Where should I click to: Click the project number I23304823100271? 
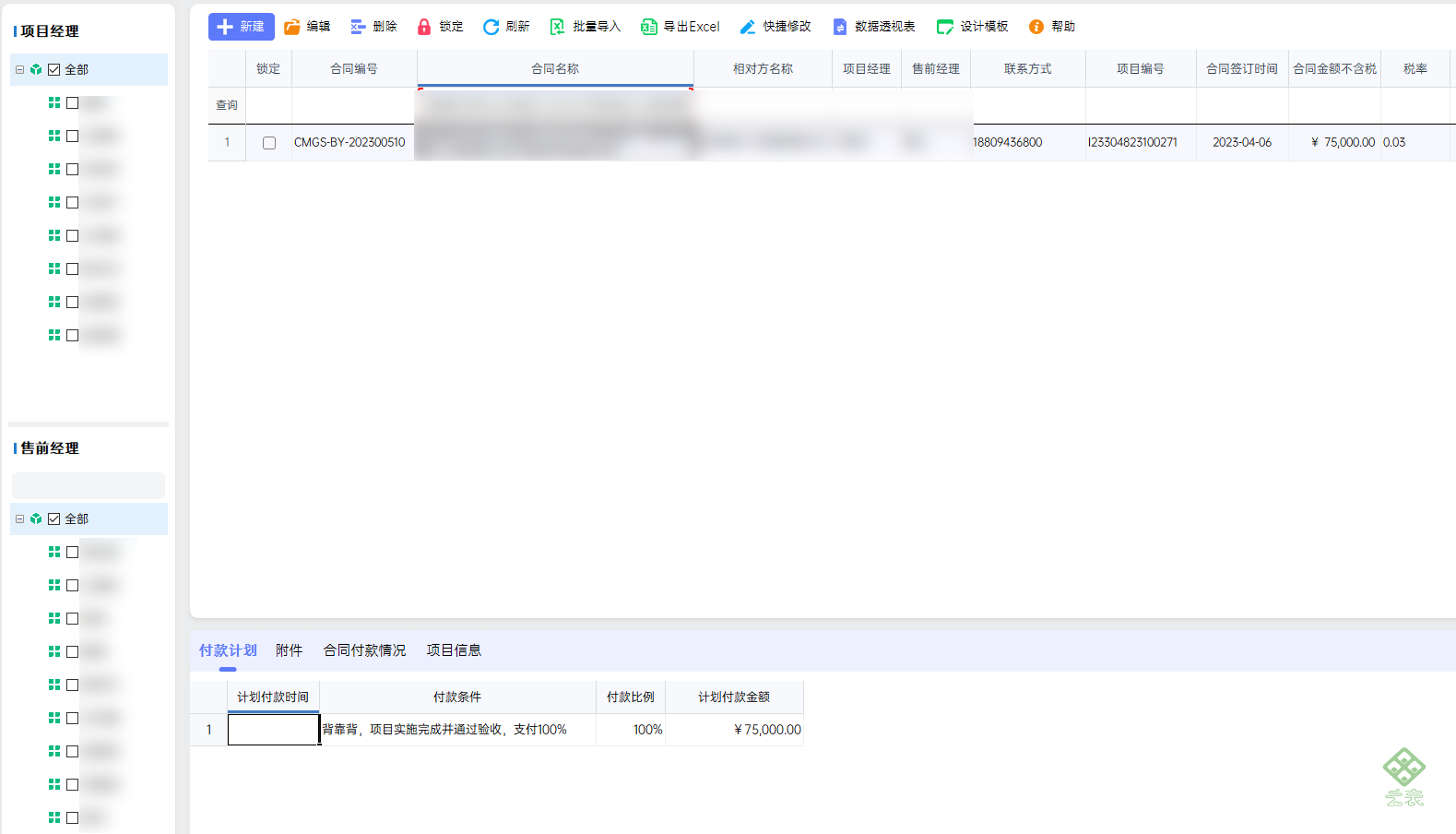(1132, 142)
